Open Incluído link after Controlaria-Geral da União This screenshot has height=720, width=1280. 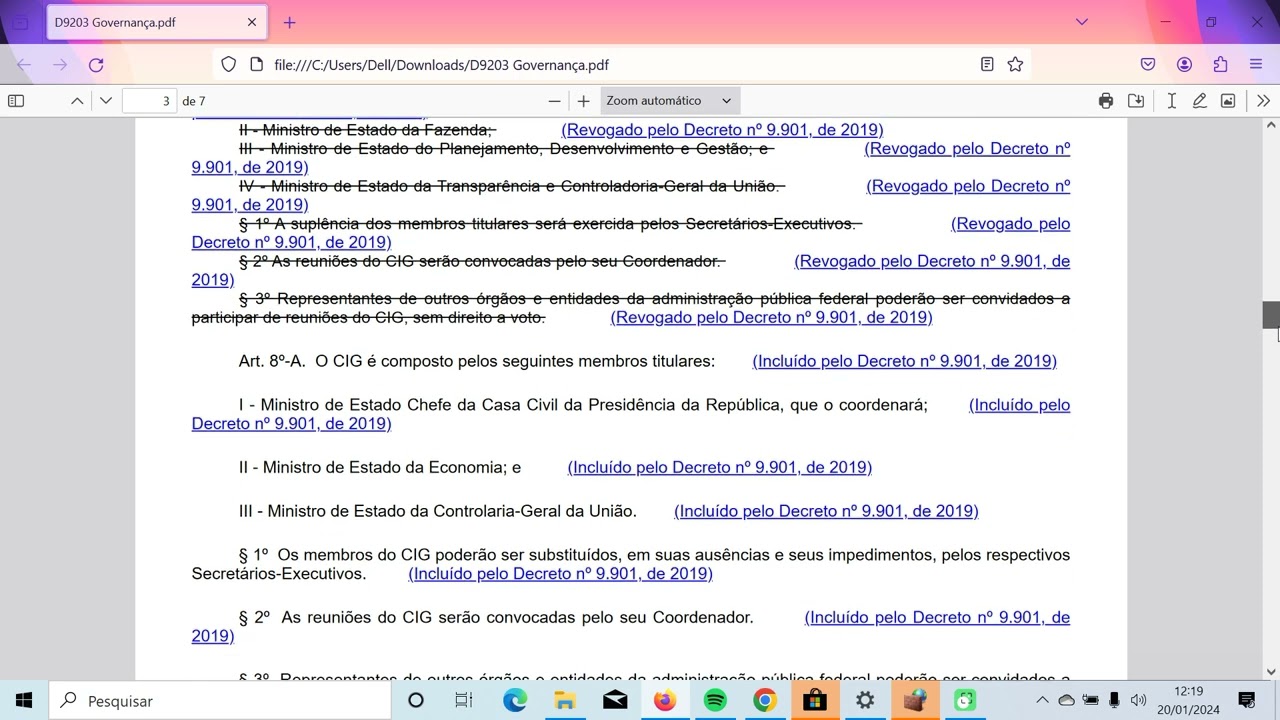click(826, 511)
